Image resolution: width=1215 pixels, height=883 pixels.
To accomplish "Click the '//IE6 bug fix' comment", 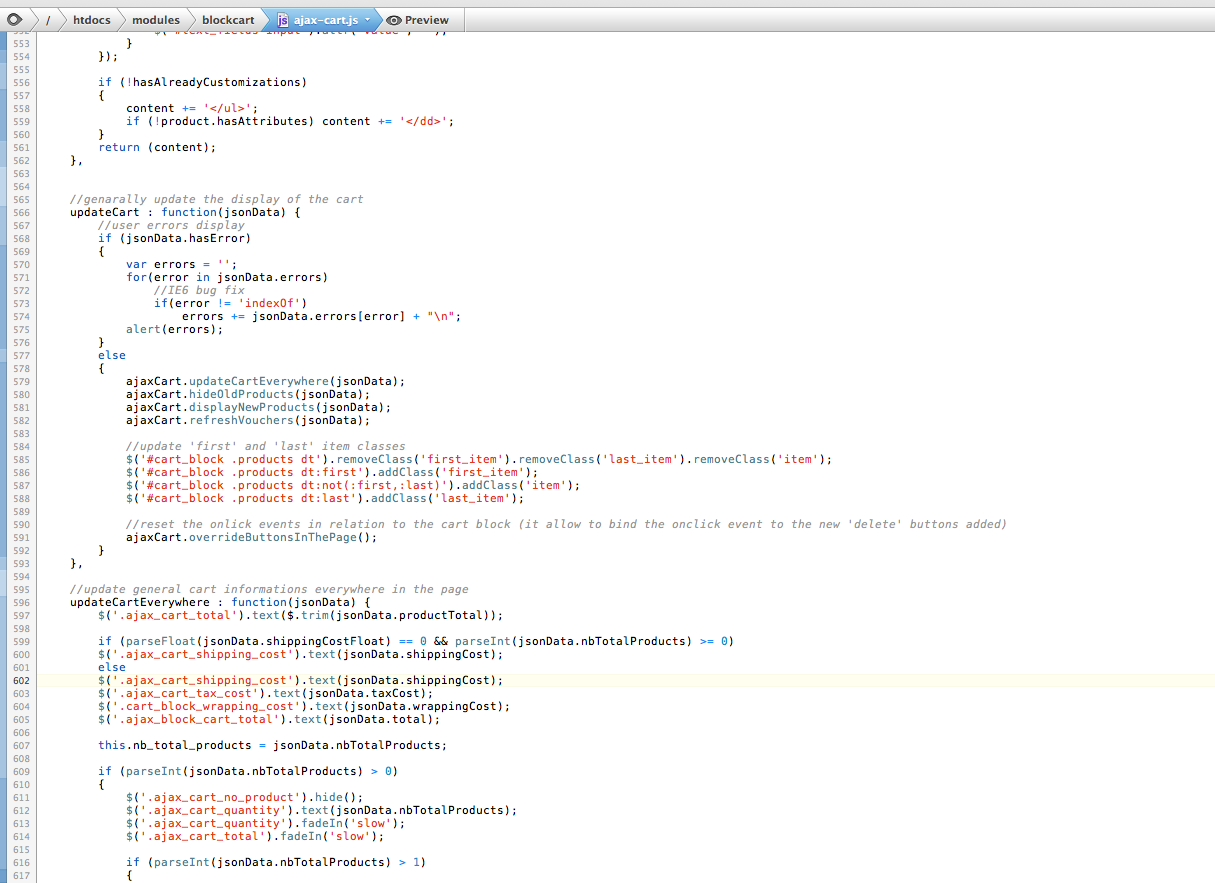I will point(198,290).
